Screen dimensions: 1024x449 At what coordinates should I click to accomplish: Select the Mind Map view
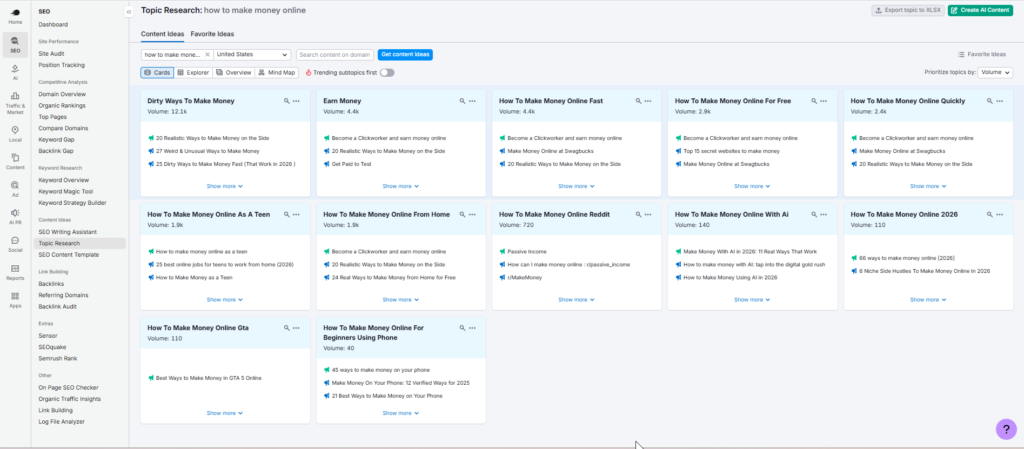276,72
